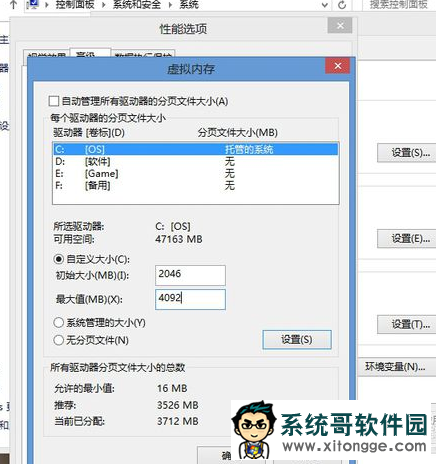Screen dimensions: 436x465
Task: Select drive E: [Game] row
Action: tap(196, 173)
